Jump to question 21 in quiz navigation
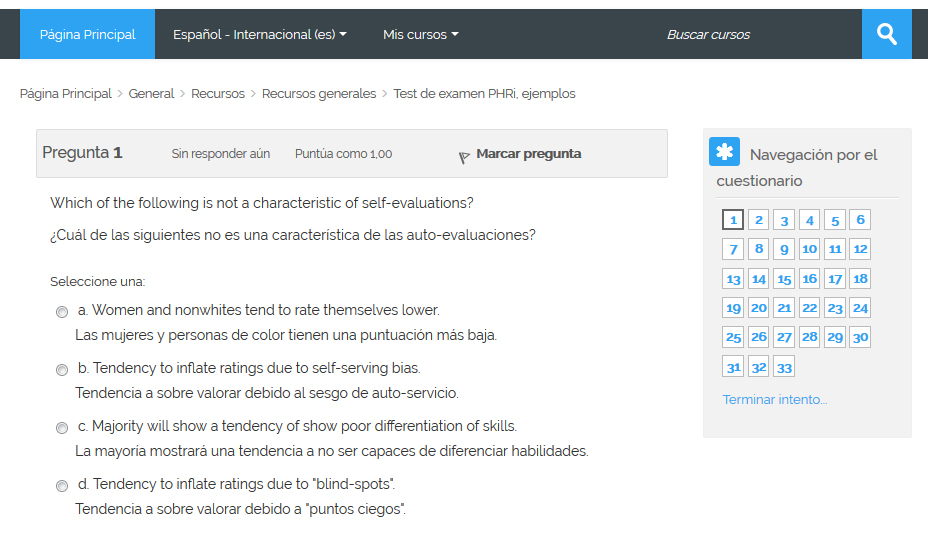This screenshot has width=928, height=546. tap(784, 308)
